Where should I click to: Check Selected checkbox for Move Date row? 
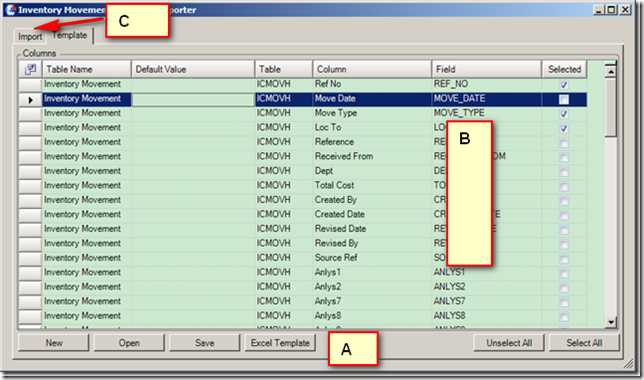(x=564, y=99)
